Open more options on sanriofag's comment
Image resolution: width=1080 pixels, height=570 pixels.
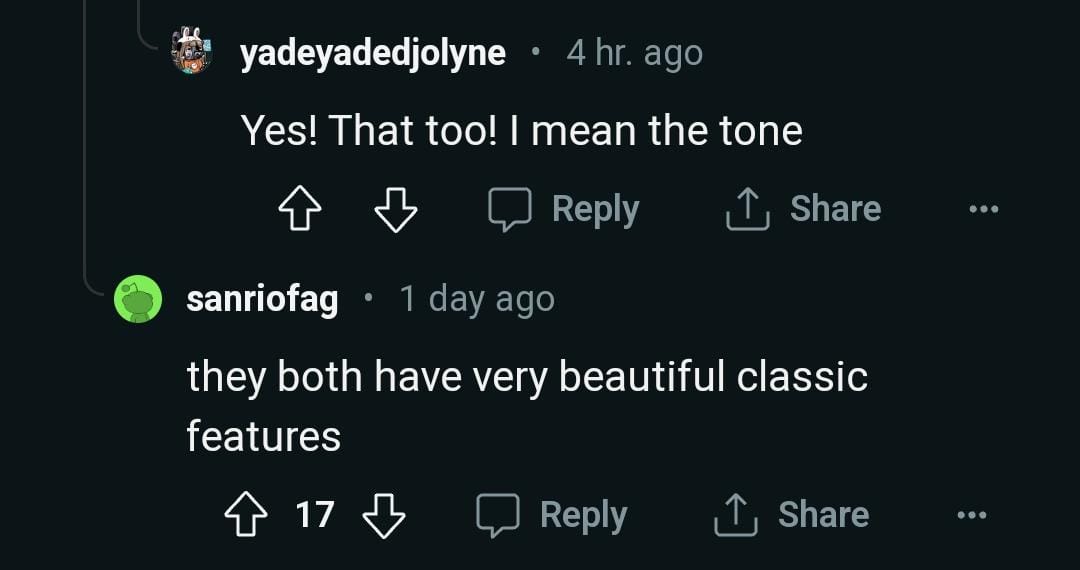click(971, 516)
